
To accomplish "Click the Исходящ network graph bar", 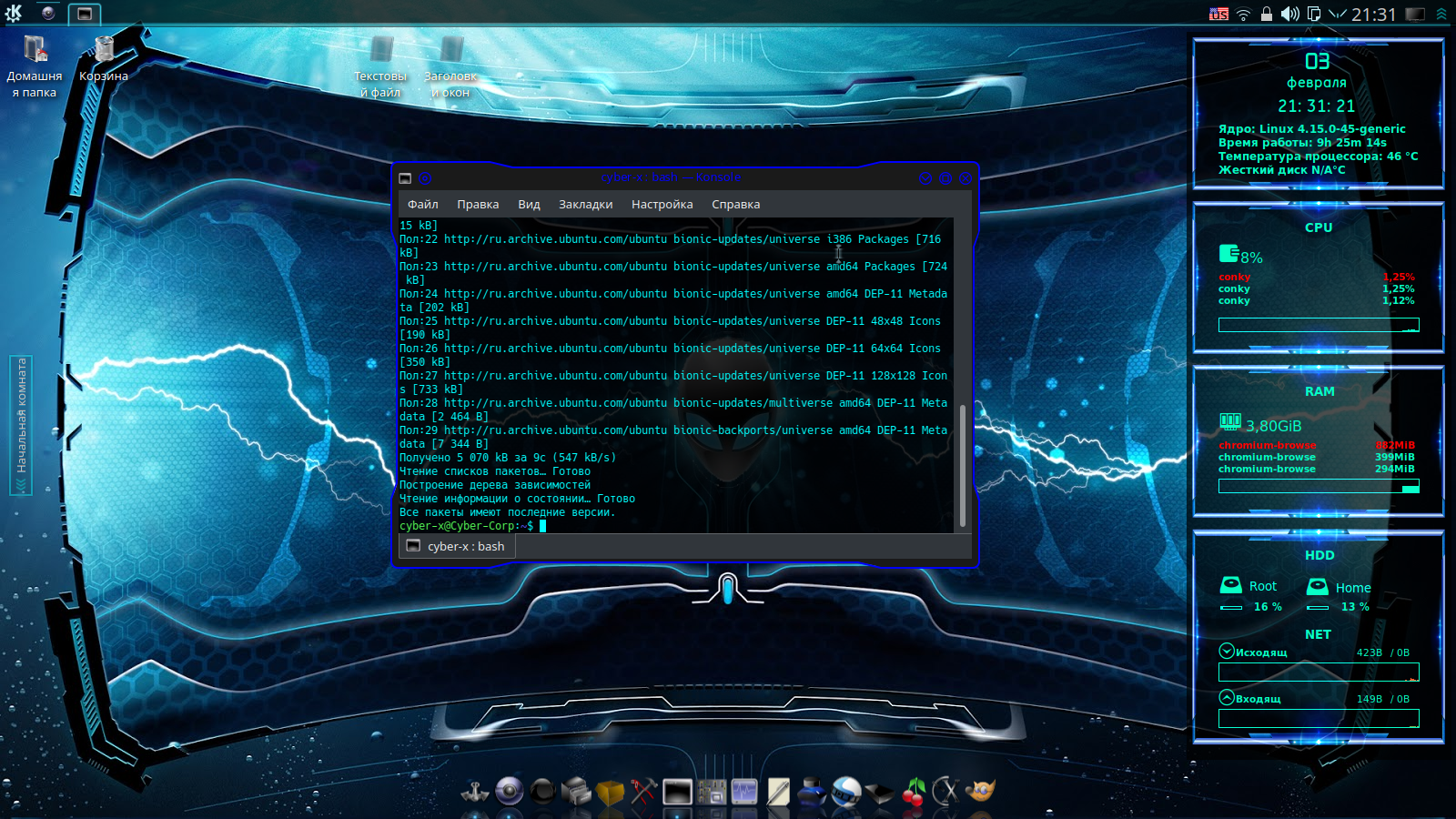I will click(x=1319, y=672).
